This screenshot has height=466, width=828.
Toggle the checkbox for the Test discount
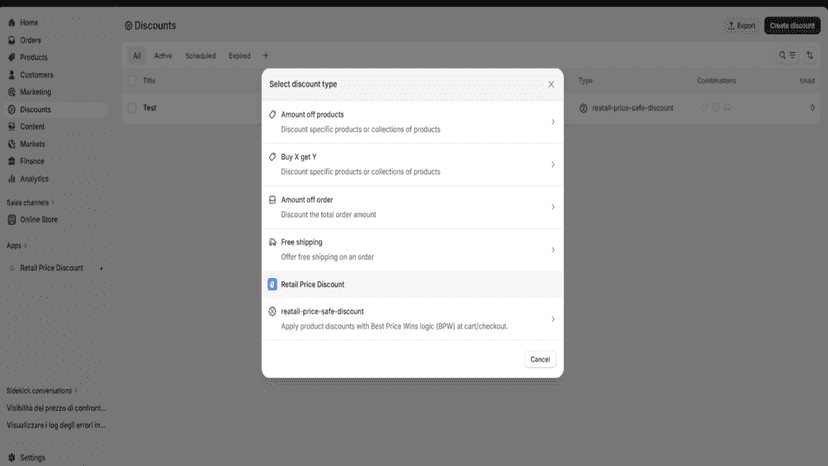coord(132,108)
